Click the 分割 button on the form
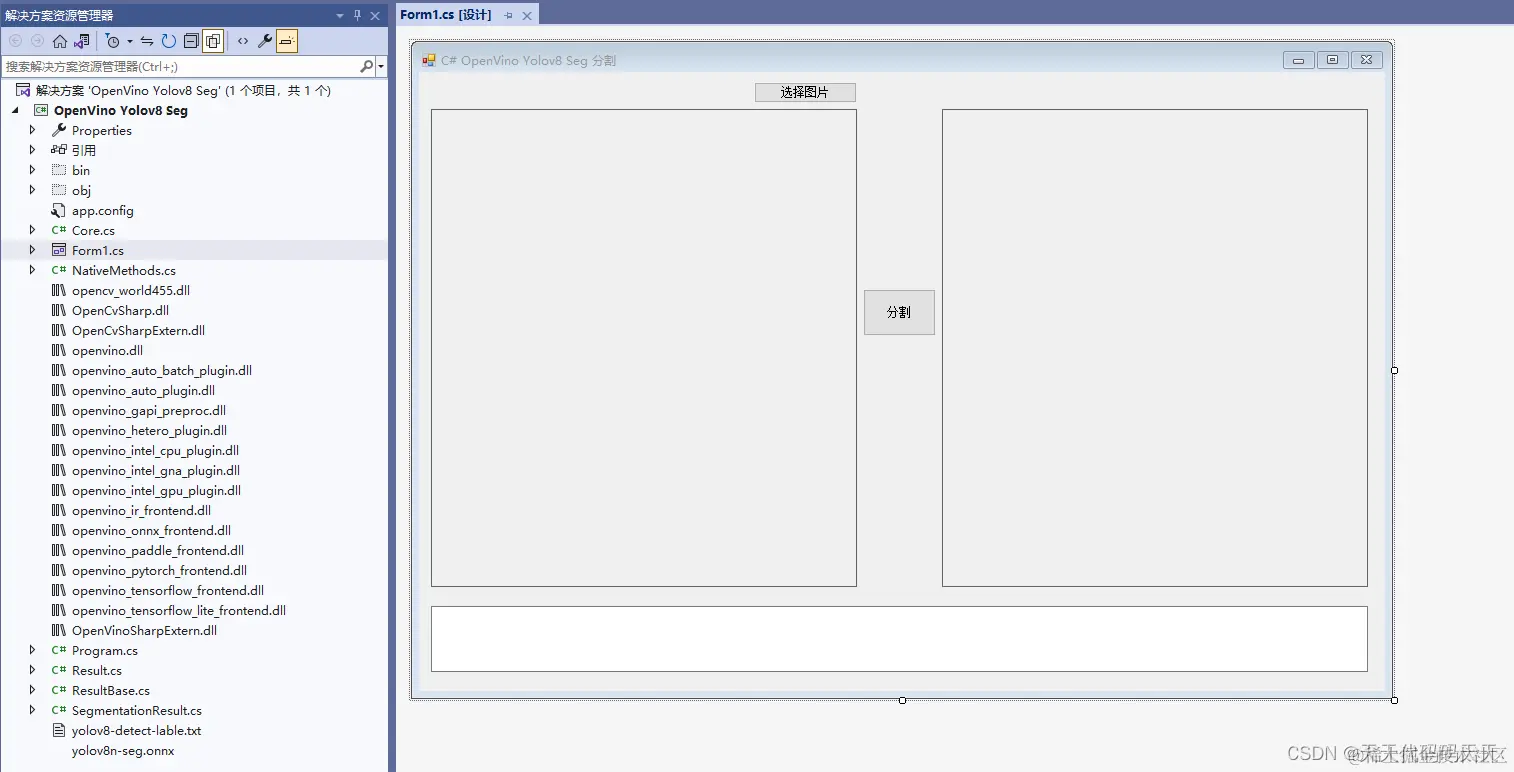Screen dimensions: 1514x772 (x=899, y=312)
